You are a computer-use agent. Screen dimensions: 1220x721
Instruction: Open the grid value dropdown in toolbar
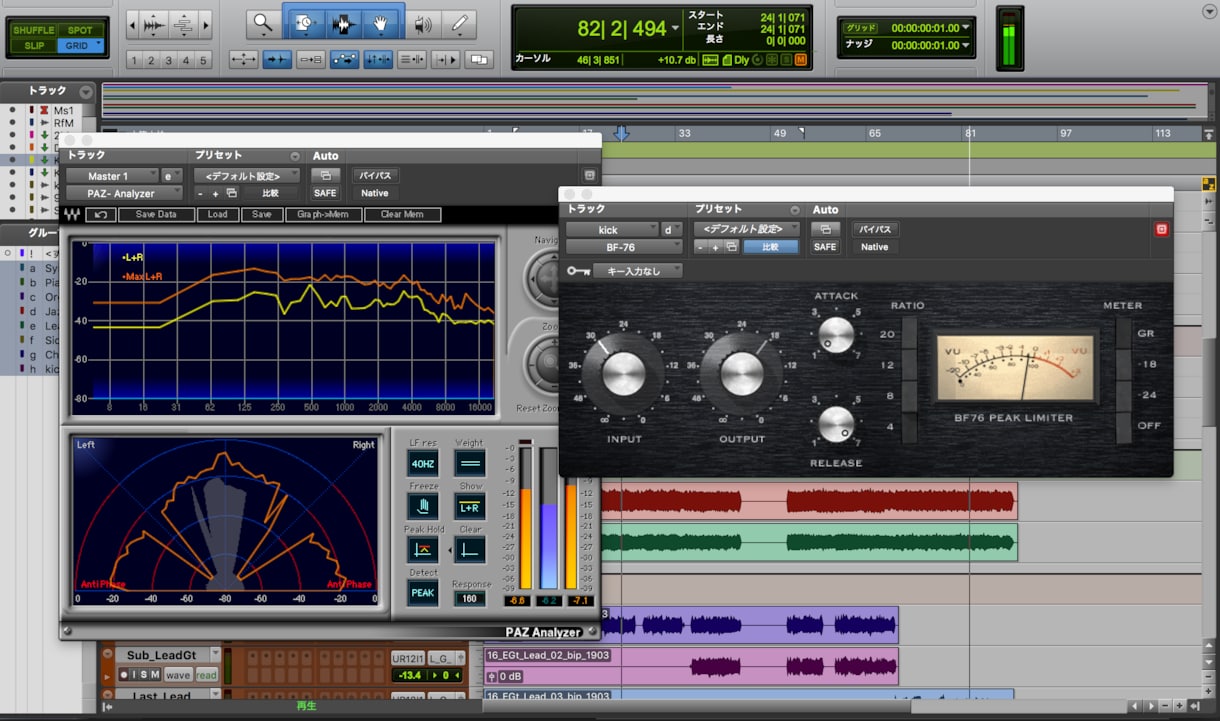[968, 28]
